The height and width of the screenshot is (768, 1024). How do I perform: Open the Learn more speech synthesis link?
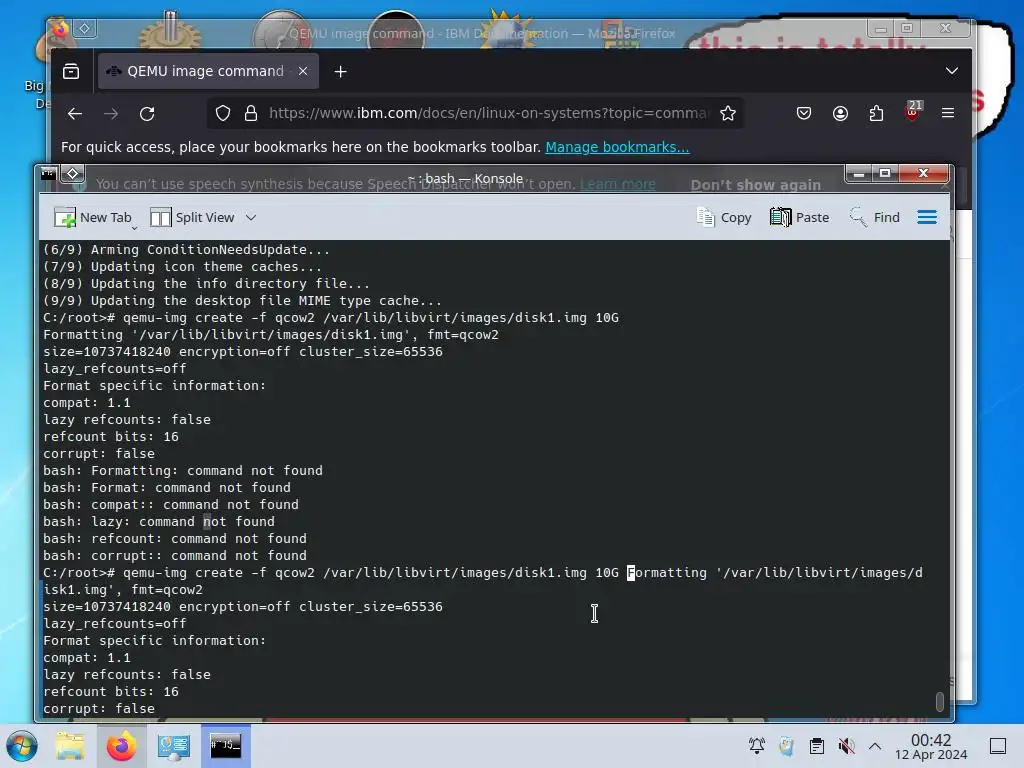[x=618, y=185]
